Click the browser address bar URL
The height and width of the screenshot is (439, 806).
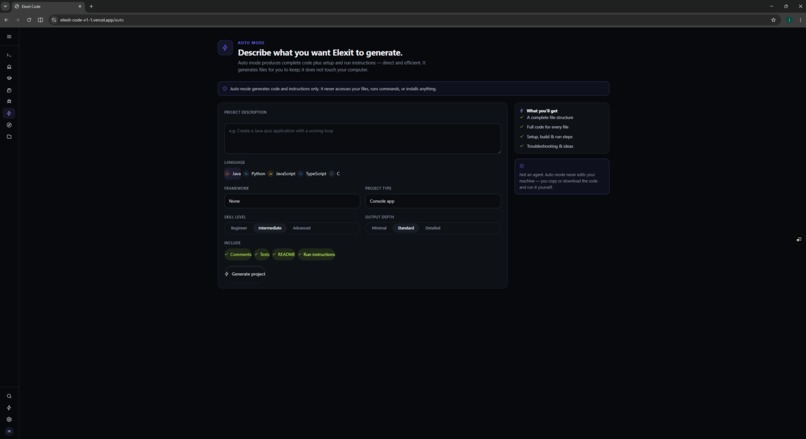click(92, 20)
